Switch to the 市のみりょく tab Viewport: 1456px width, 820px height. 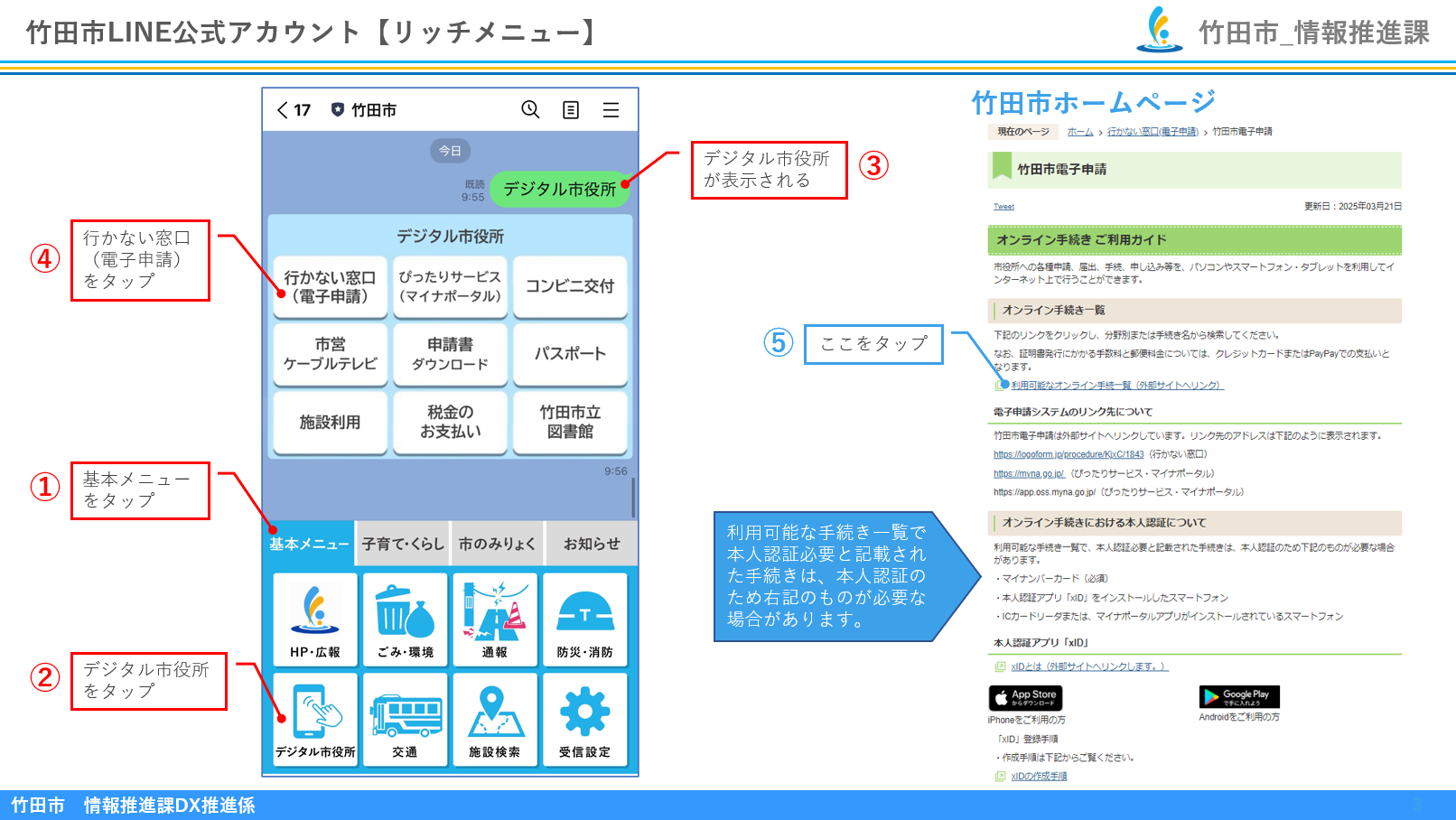(497, 544)
